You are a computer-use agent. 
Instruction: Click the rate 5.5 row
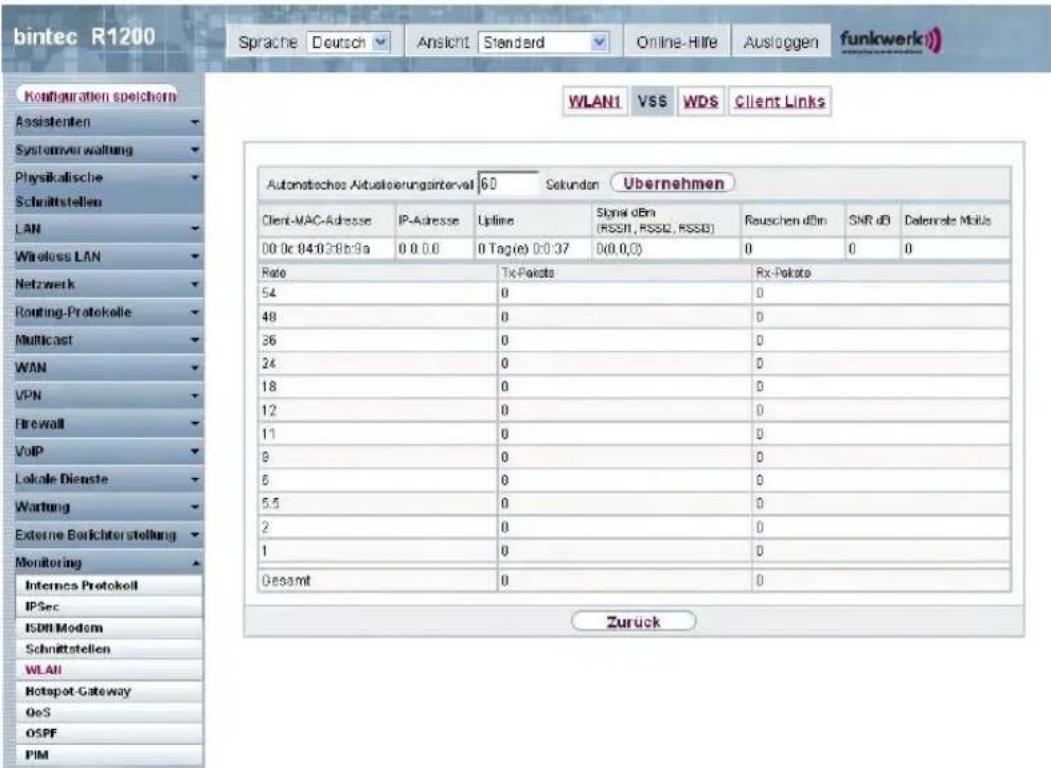(634, 504)
